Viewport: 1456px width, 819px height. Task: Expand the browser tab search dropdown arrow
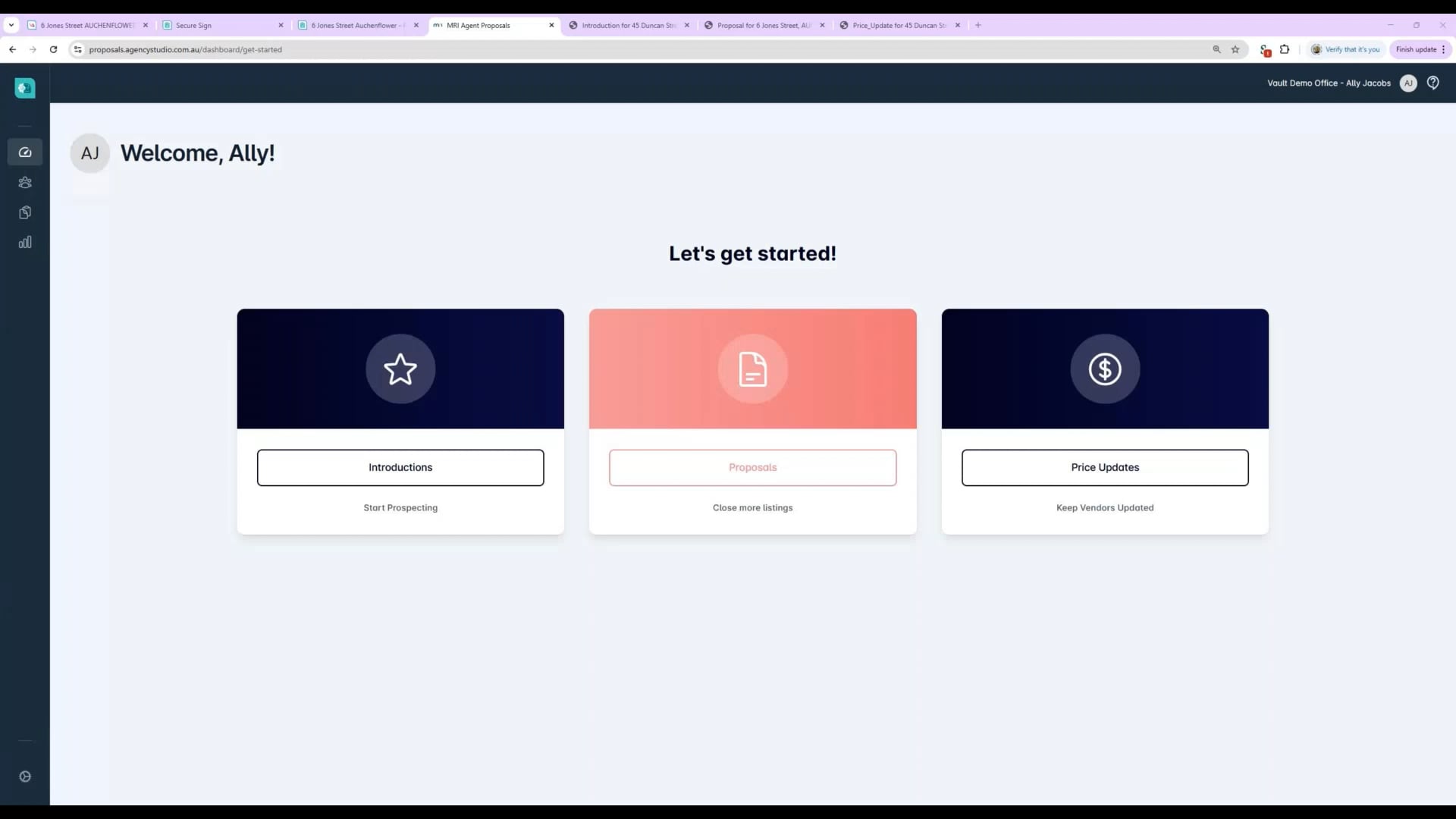[x=11, y=25]
